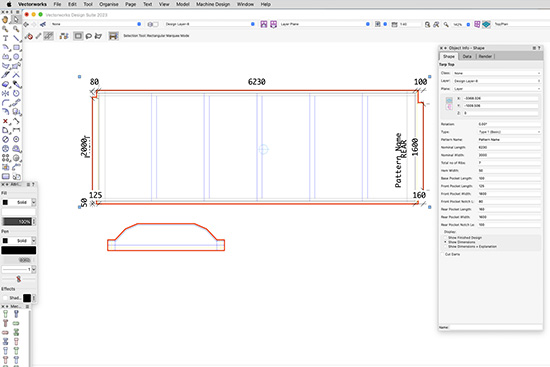Select the Text tool
This screenshot has height=367, width=550.
coord(5,38)
